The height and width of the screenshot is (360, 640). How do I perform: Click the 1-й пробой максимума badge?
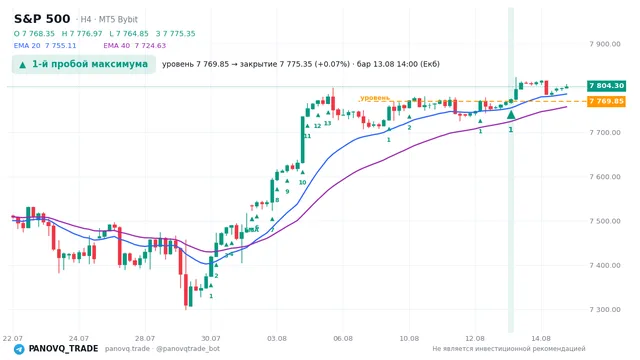(x=84, y=64)
